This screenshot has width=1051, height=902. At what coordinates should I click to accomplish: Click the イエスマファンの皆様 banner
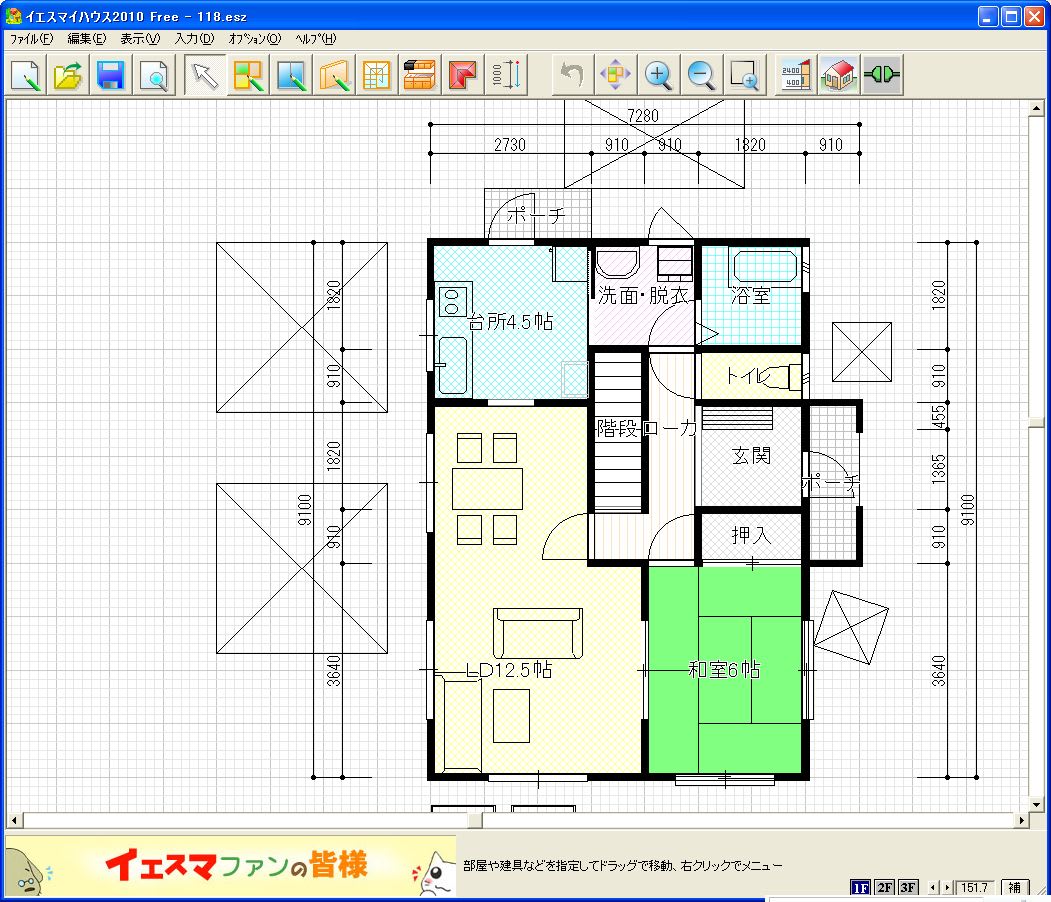229,866
